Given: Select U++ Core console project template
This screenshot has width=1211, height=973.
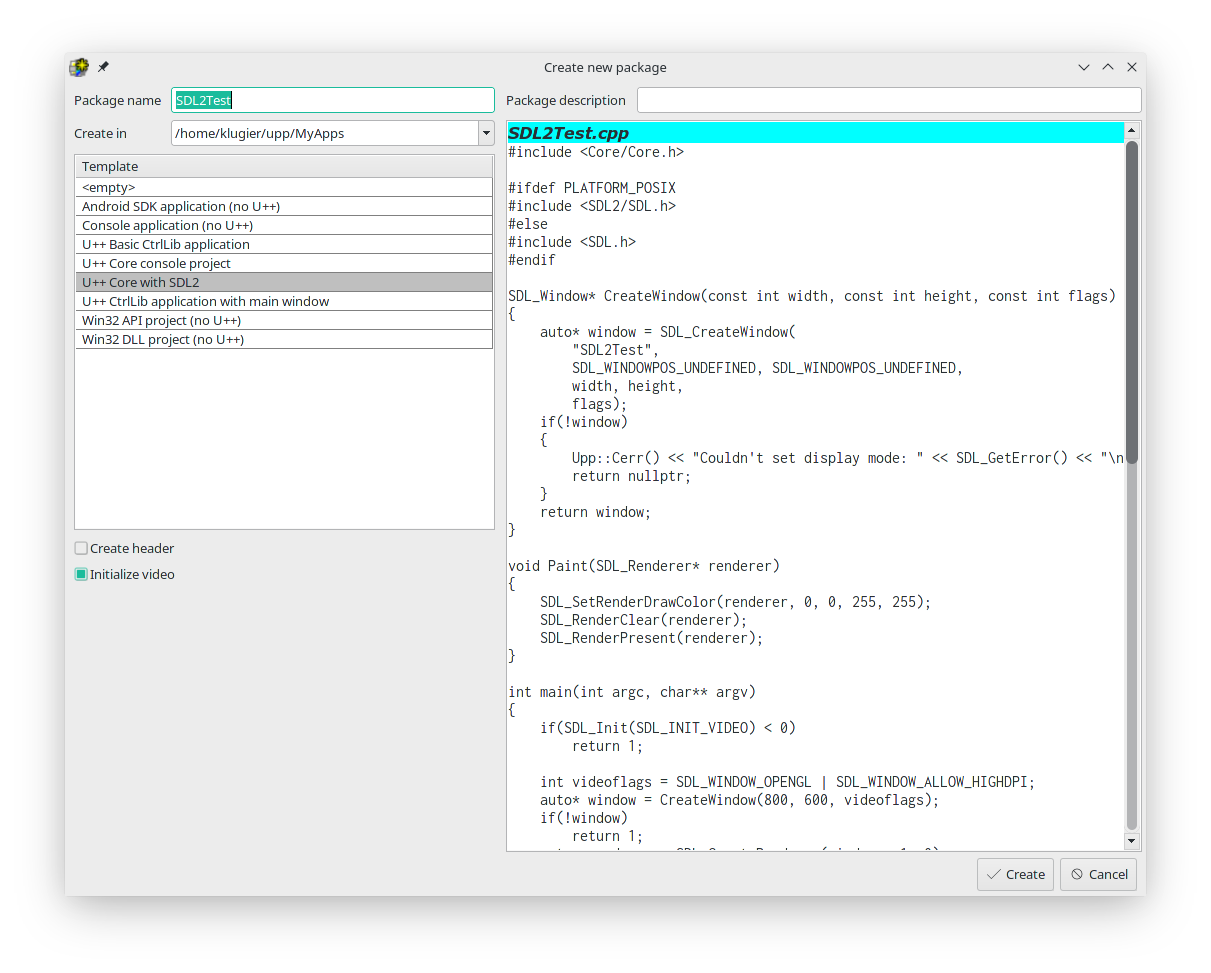Looking at the screenshot, I should pos(284,263).
